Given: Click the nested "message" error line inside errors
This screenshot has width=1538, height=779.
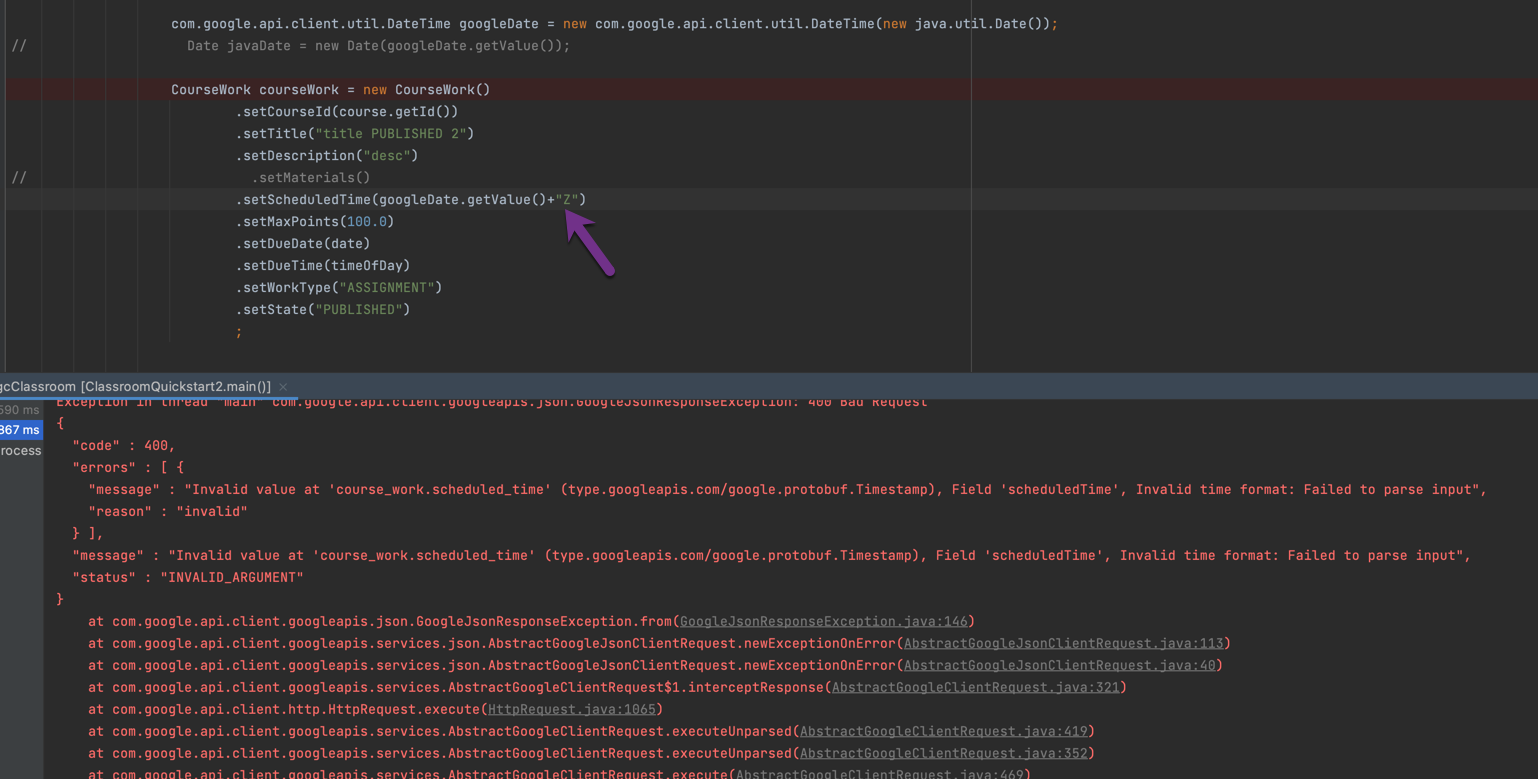Looking at the screenshot, I should coord(788,489).
